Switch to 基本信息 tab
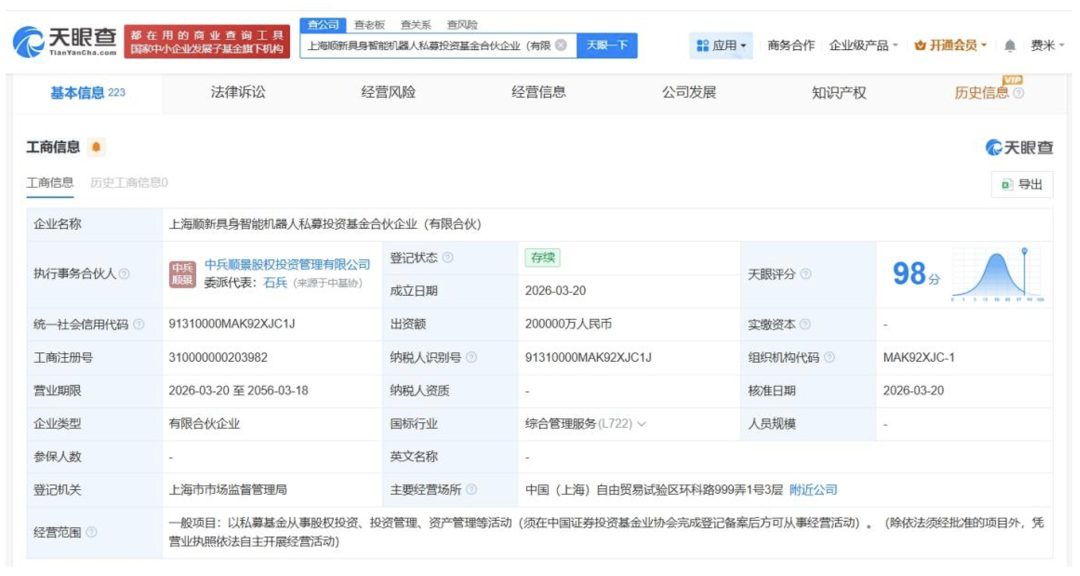Image resolution: width=1080 pixels, height=576 pixels. pyautogui.click(x=87, y=93)
